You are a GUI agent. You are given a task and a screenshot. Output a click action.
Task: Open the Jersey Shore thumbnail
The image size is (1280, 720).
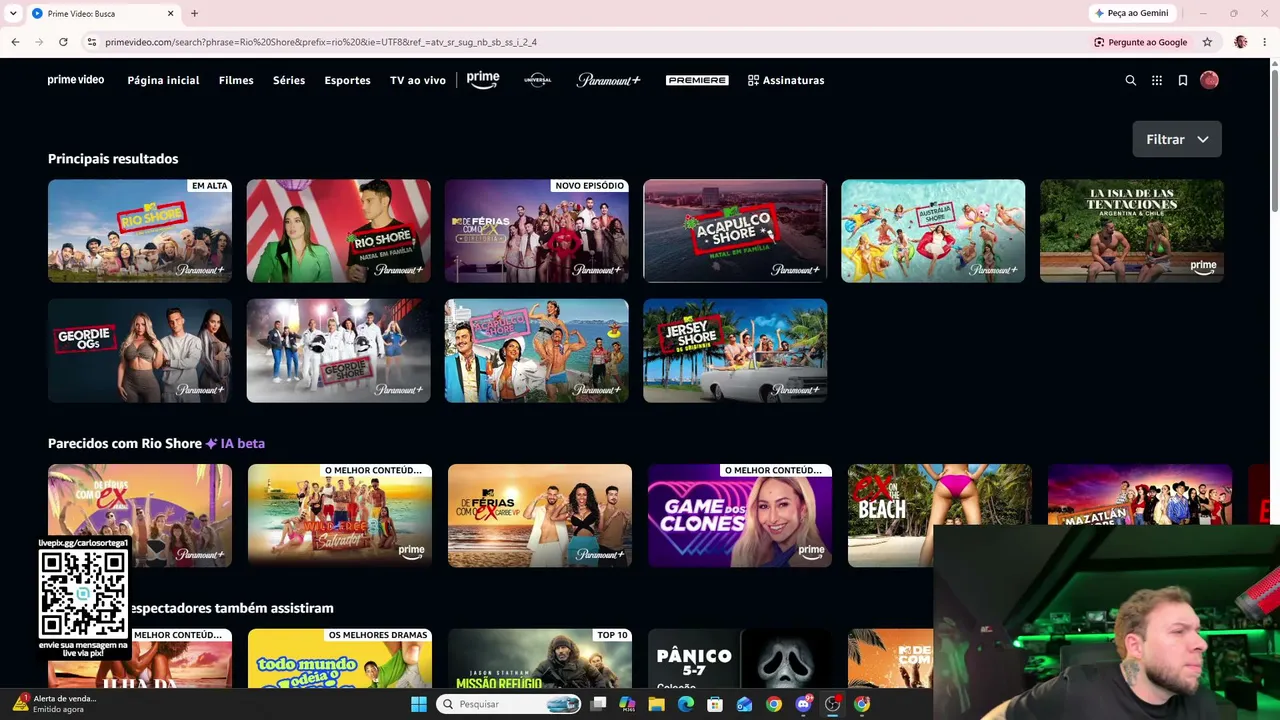[735, 351]
